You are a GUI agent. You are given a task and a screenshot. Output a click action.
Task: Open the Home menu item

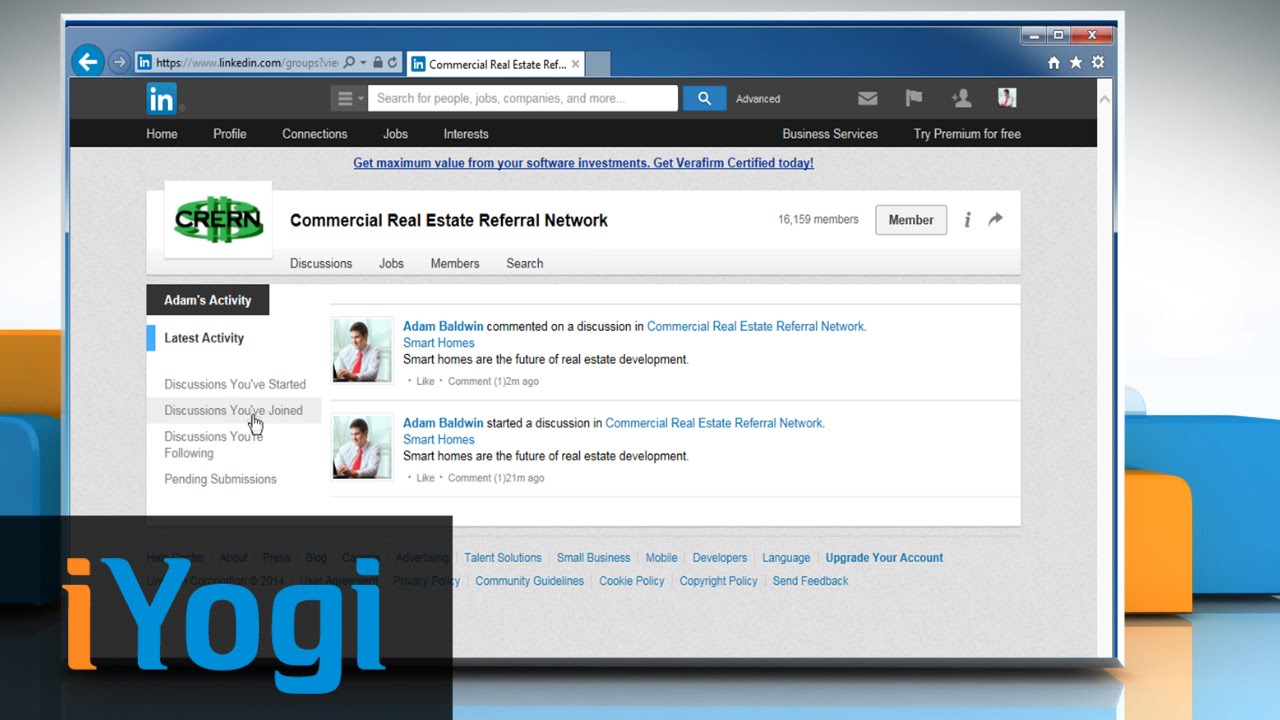[x=162, y=134]
